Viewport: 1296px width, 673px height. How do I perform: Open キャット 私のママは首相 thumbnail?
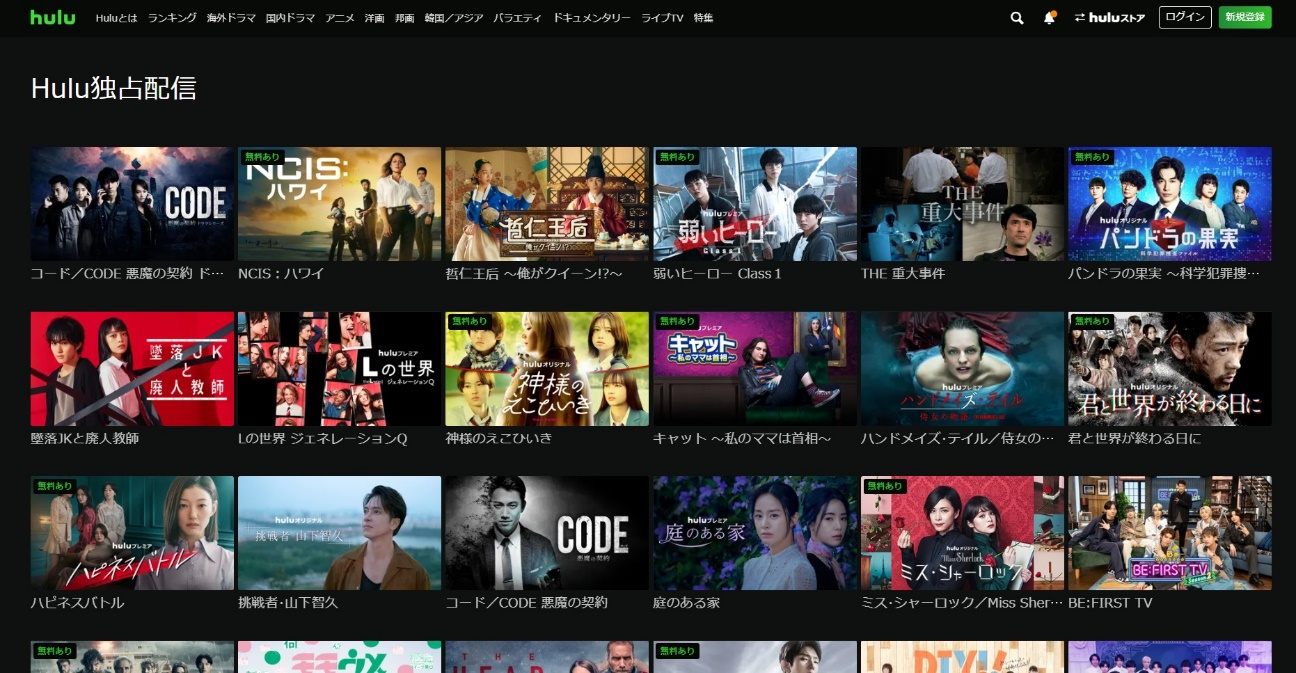(x=755, y=369)
